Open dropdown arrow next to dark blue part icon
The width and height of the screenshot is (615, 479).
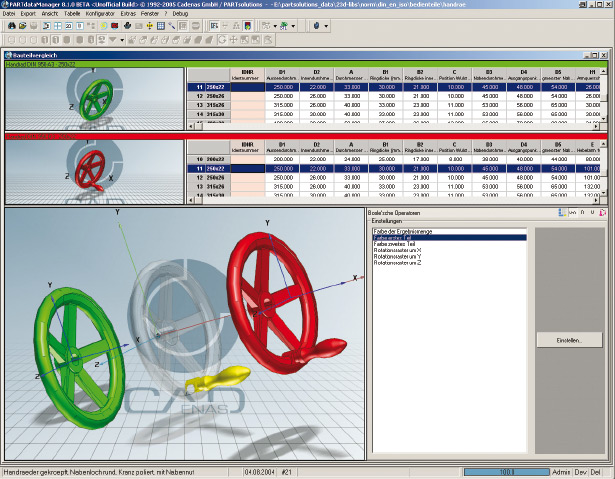click(x=326, y=26)
